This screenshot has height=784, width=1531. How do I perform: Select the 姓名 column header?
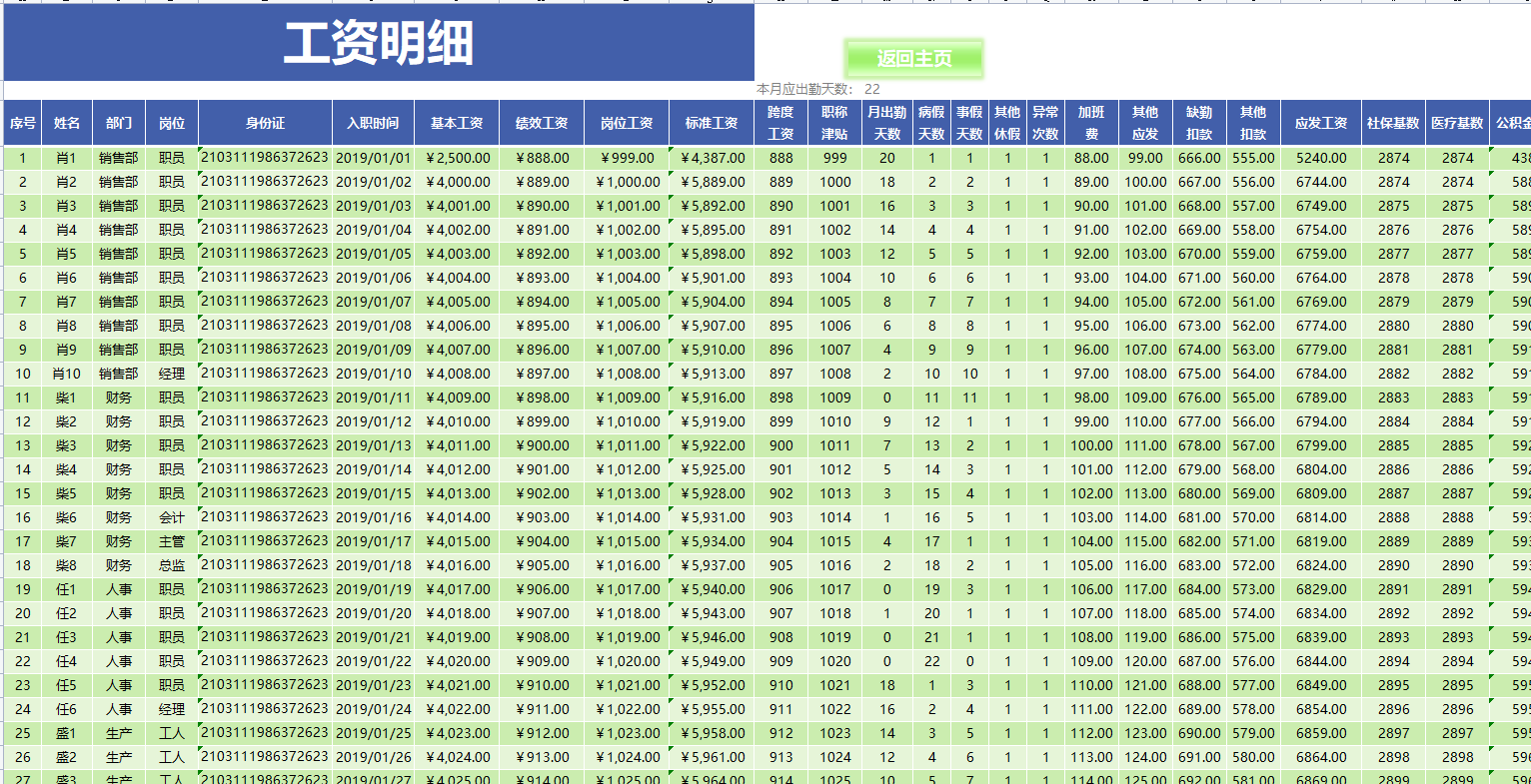67,123
